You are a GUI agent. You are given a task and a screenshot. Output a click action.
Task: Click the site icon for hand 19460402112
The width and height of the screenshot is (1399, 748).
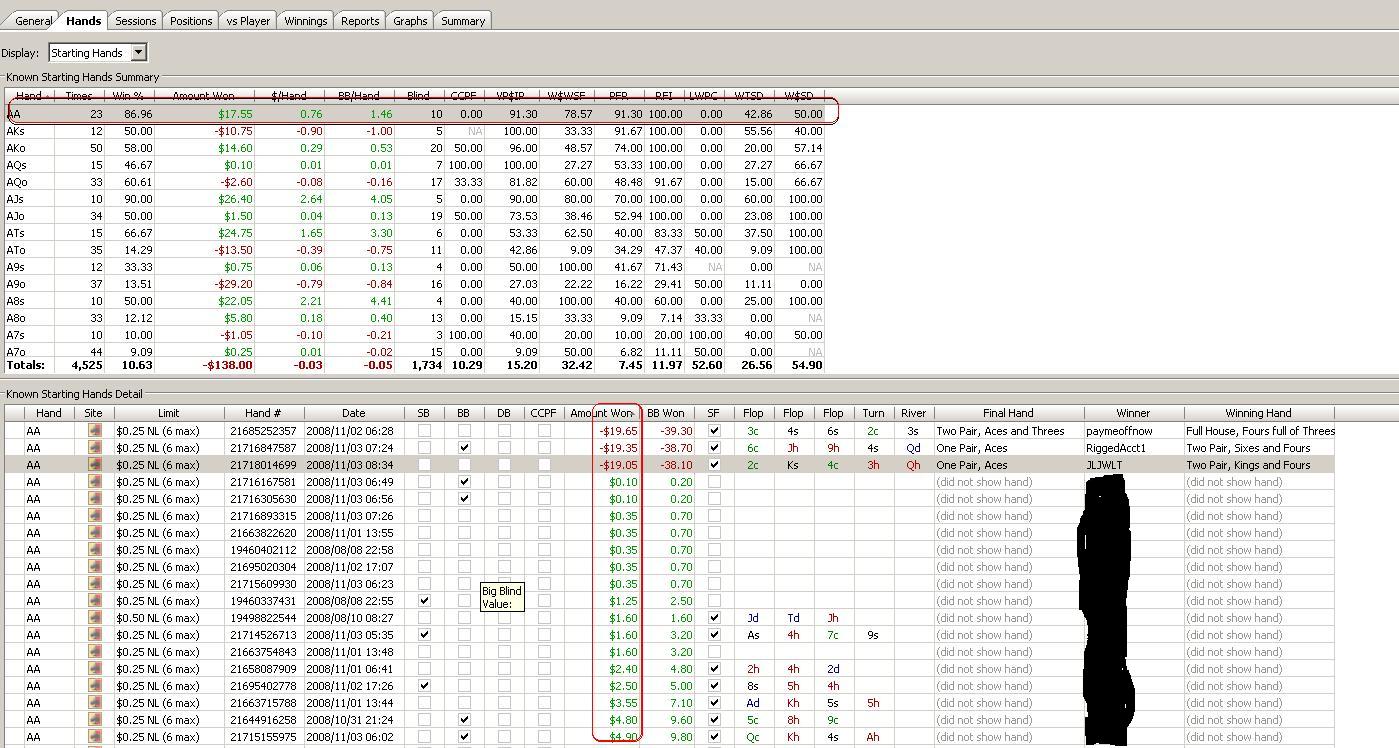point(95,550)
